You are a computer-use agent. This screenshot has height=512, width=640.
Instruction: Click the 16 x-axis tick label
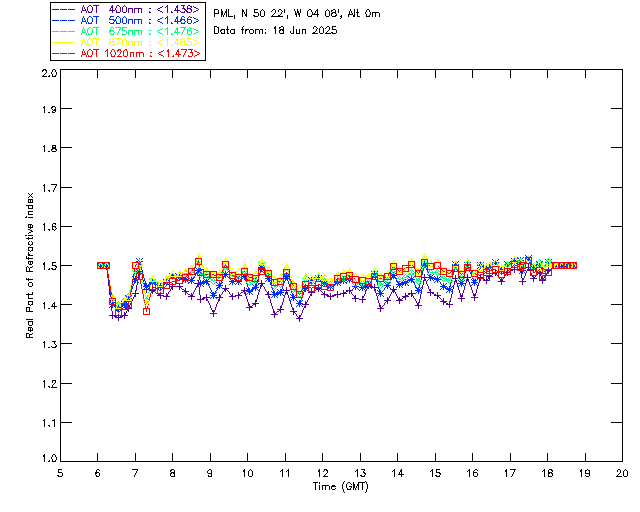tap(473, 473)
